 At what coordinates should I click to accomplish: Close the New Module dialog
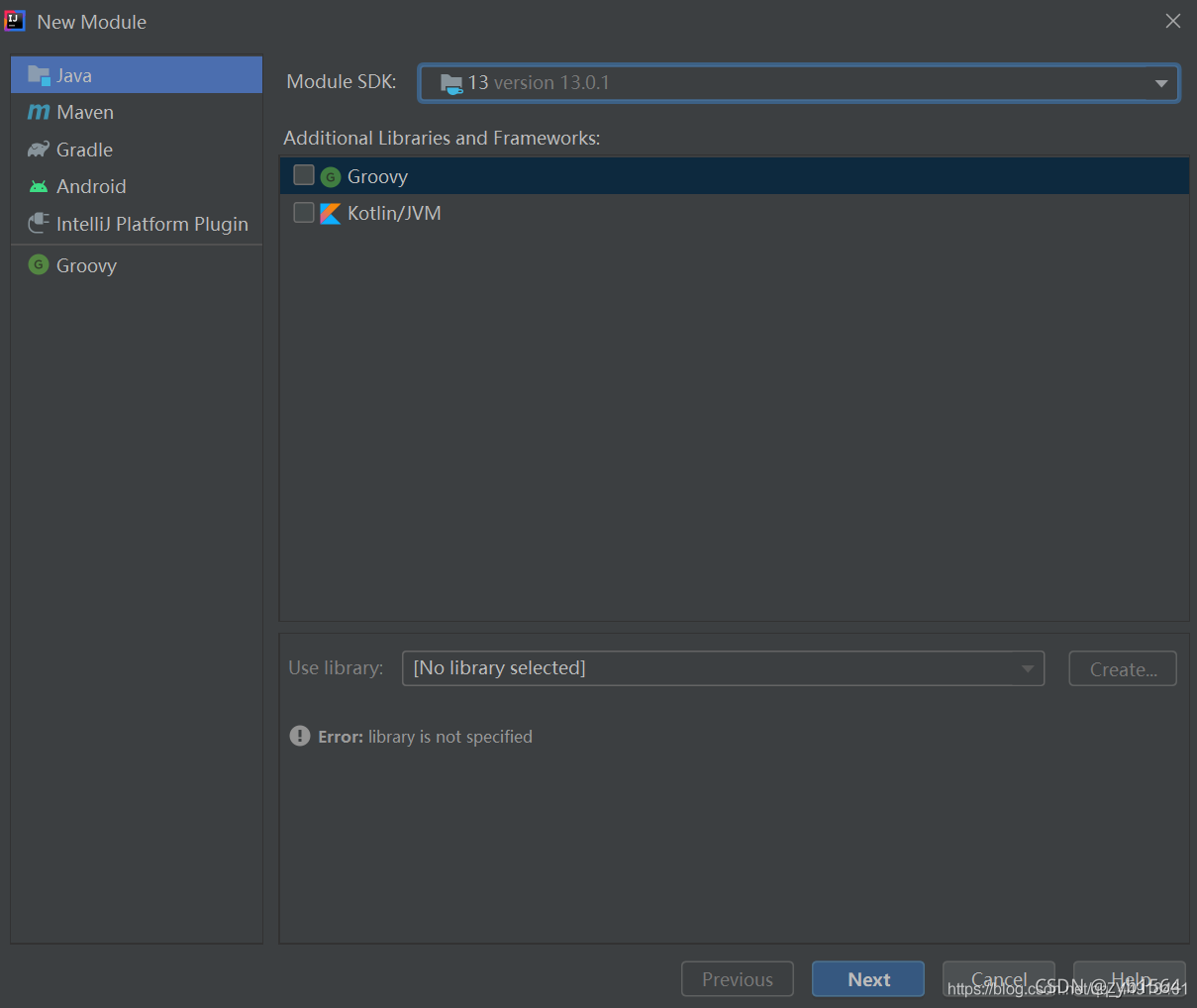1173,21
